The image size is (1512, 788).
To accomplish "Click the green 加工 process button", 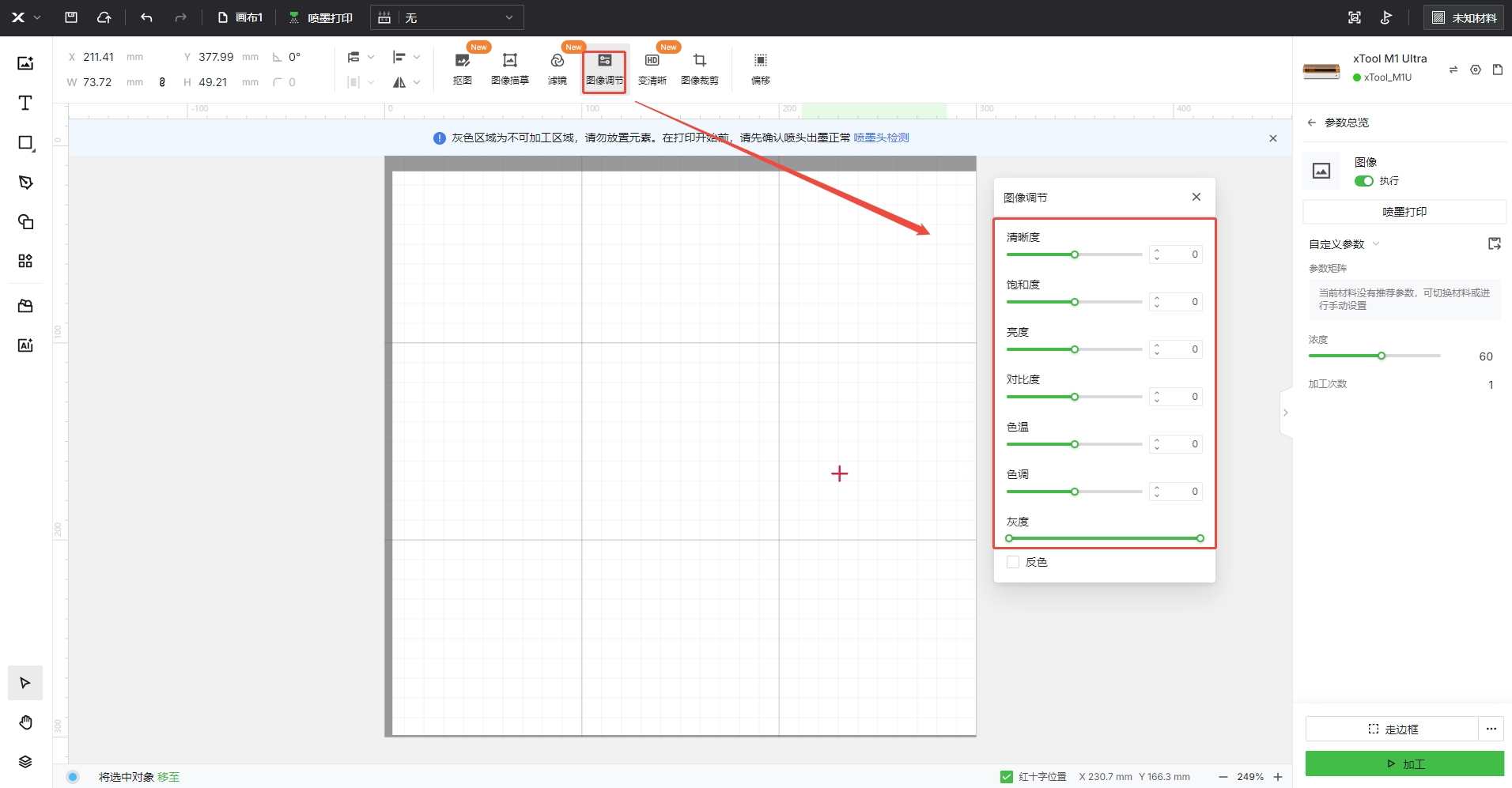I will pos(1404,764).
